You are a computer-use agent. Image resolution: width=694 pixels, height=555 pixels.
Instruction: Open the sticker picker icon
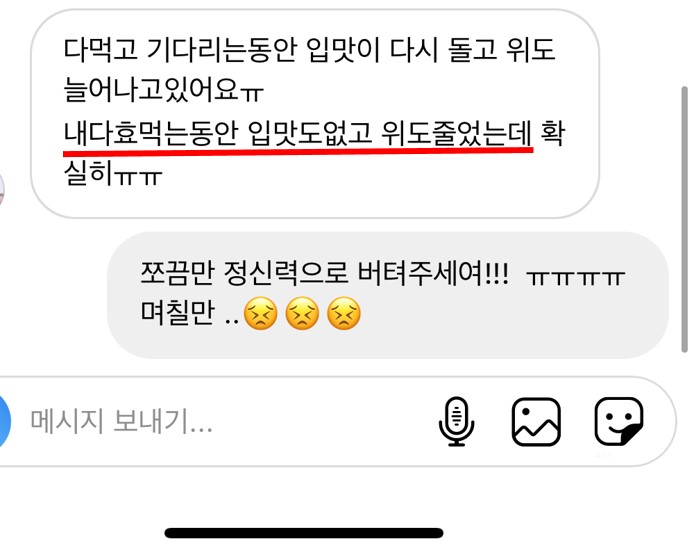pyautogui.click(x=618, y=421)
